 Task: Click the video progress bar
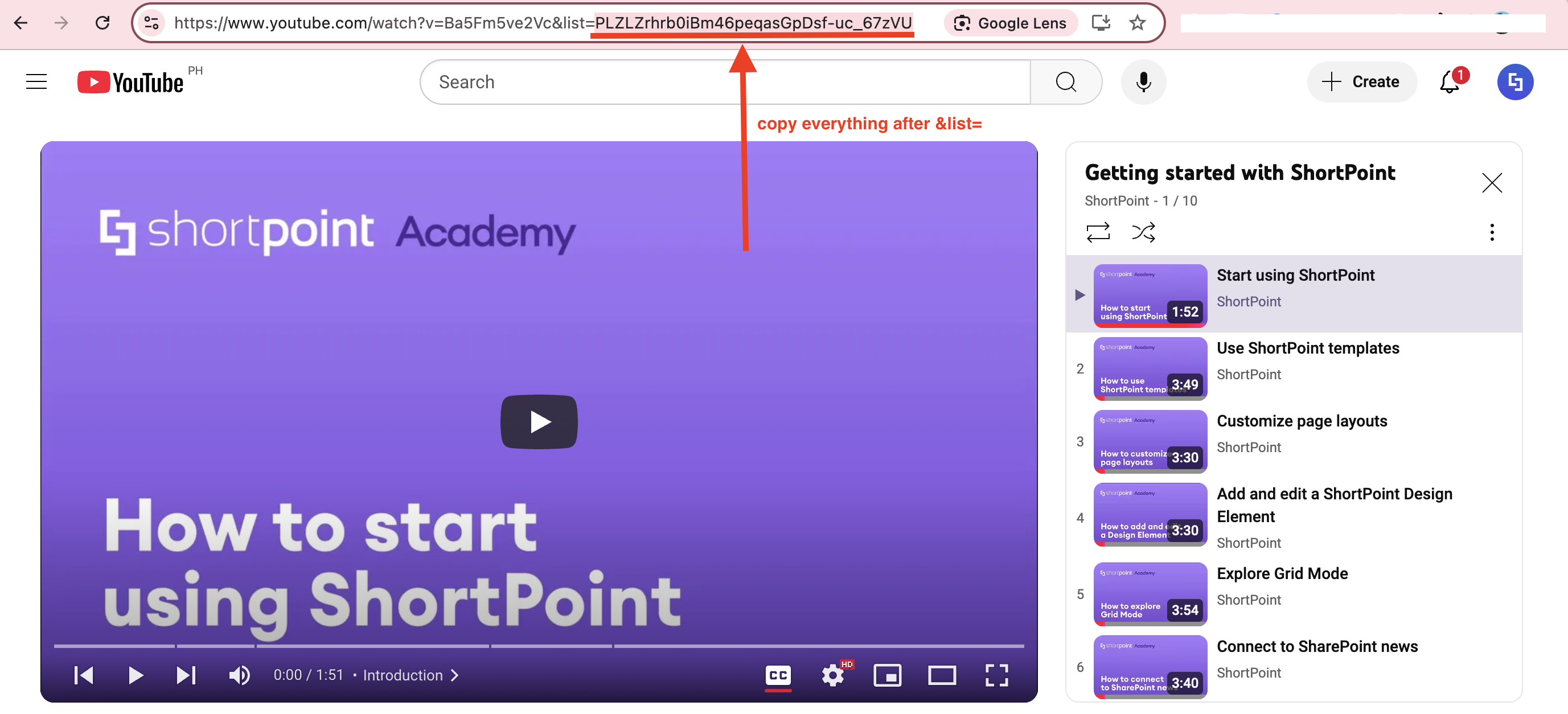tap(538, 646)
